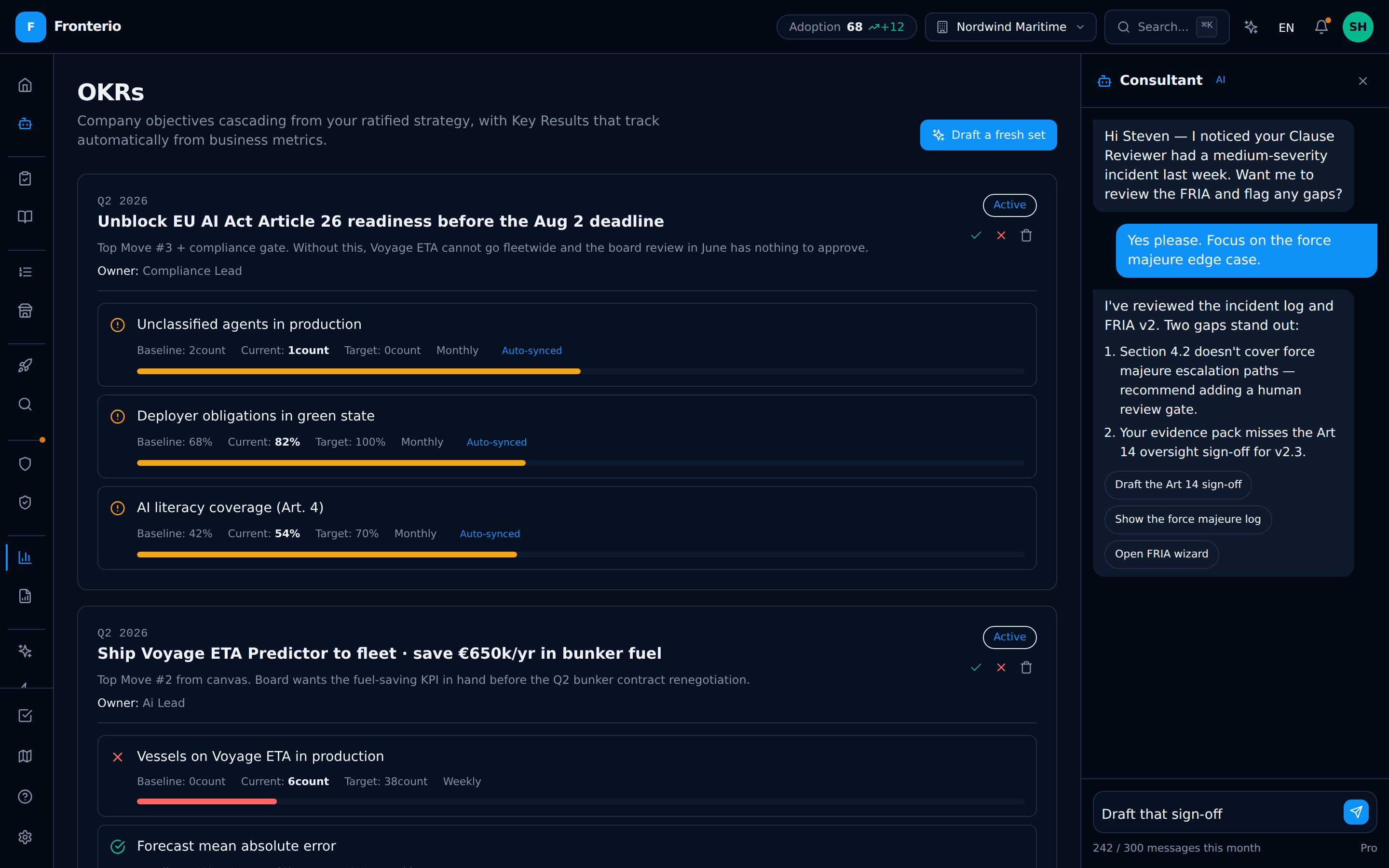Reject the EU AI Act objective
The height and width of the screenshot is (868, 1389).
[1001, 235]
